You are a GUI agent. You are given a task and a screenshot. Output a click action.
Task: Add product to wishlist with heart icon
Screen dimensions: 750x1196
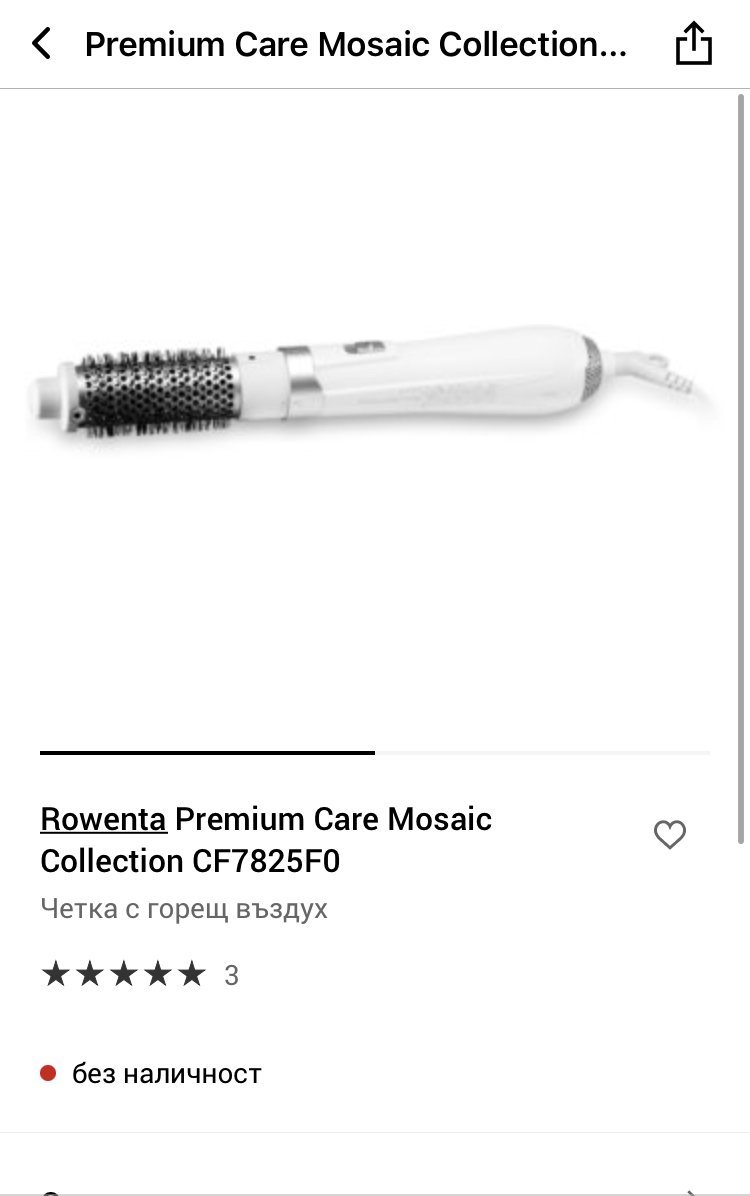[670, 834]
